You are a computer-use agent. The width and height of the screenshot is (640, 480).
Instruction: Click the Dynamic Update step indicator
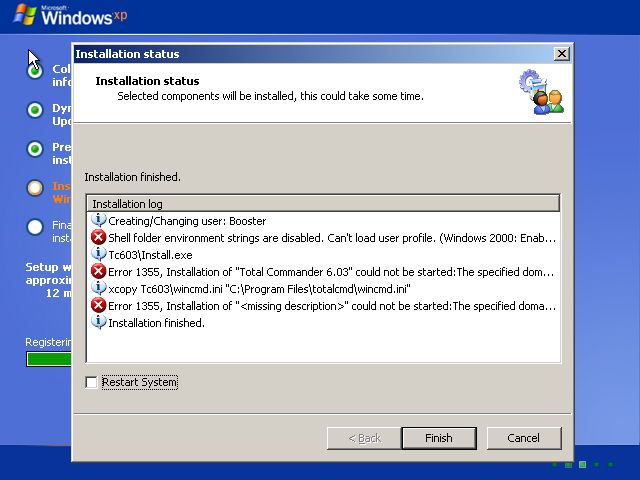(x=35, y=110)
